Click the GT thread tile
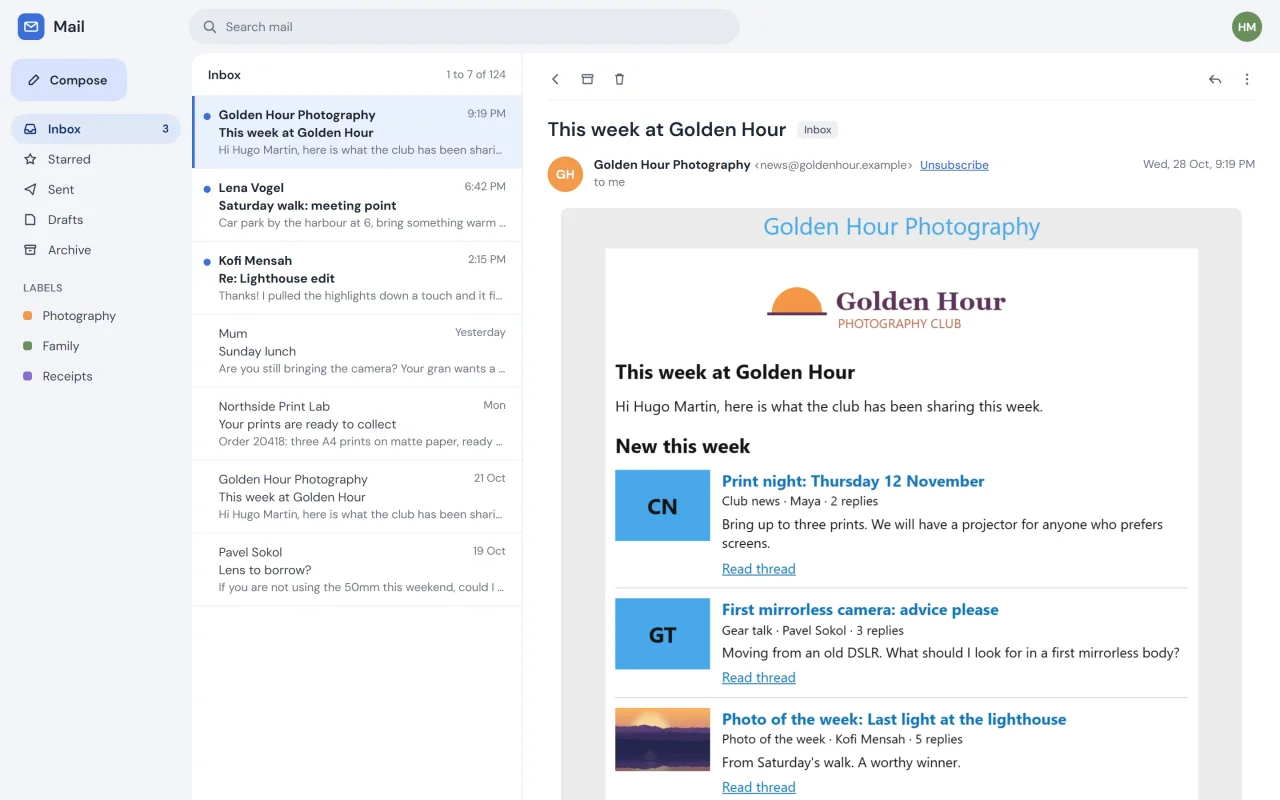Screen dimensions: 1280x800 pos(662,634)
